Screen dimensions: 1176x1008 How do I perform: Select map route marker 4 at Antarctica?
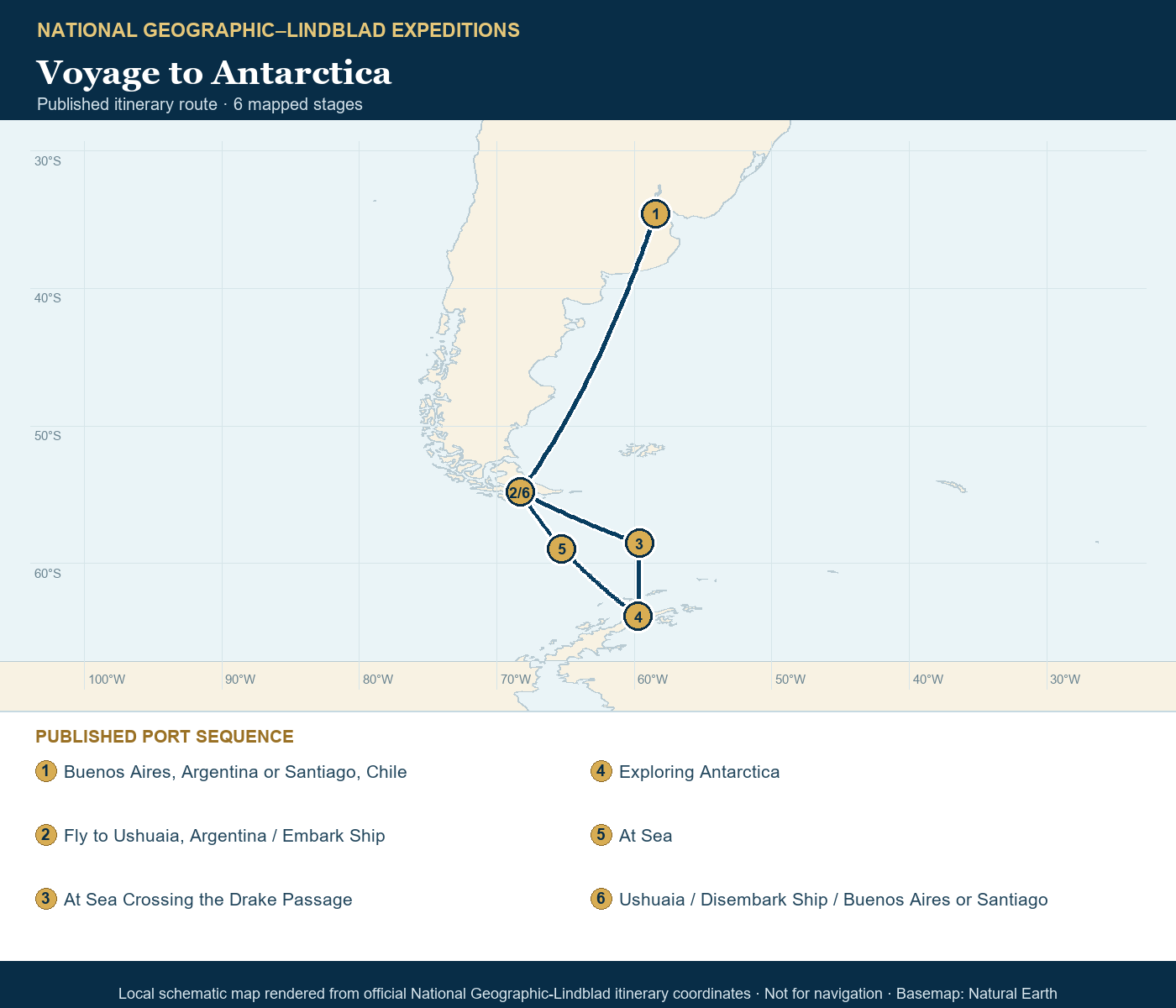(x=638, y=617)
